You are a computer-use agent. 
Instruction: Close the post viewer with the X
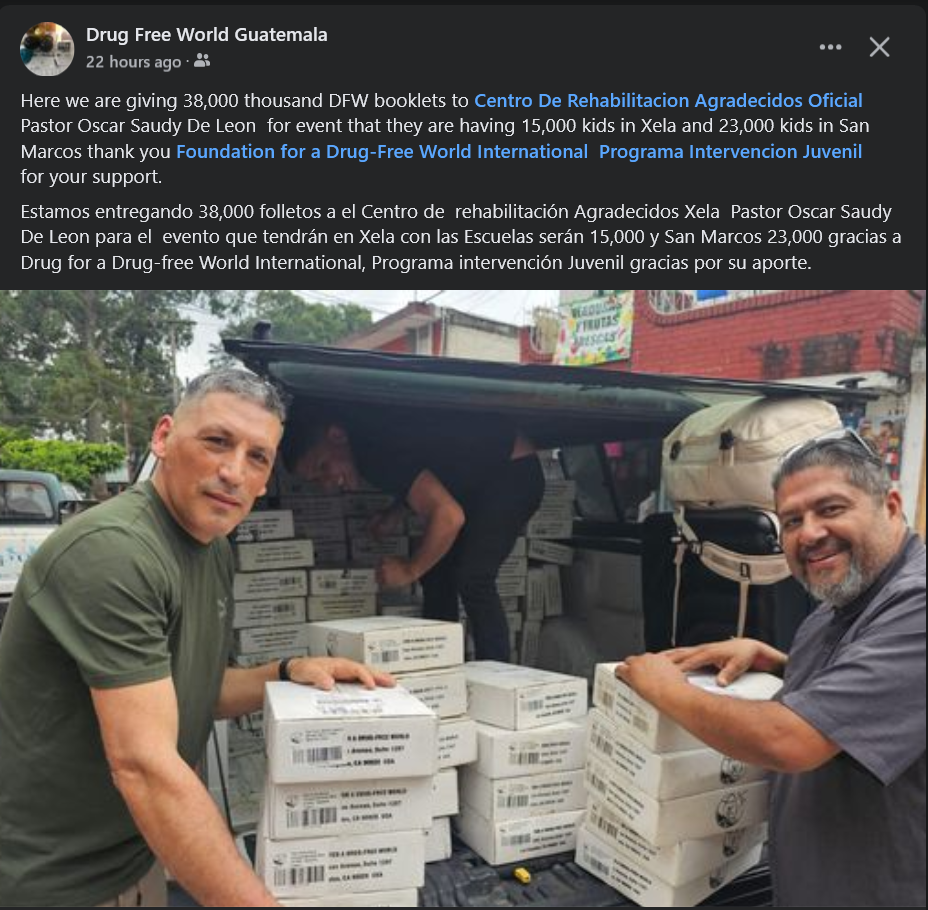879,47
